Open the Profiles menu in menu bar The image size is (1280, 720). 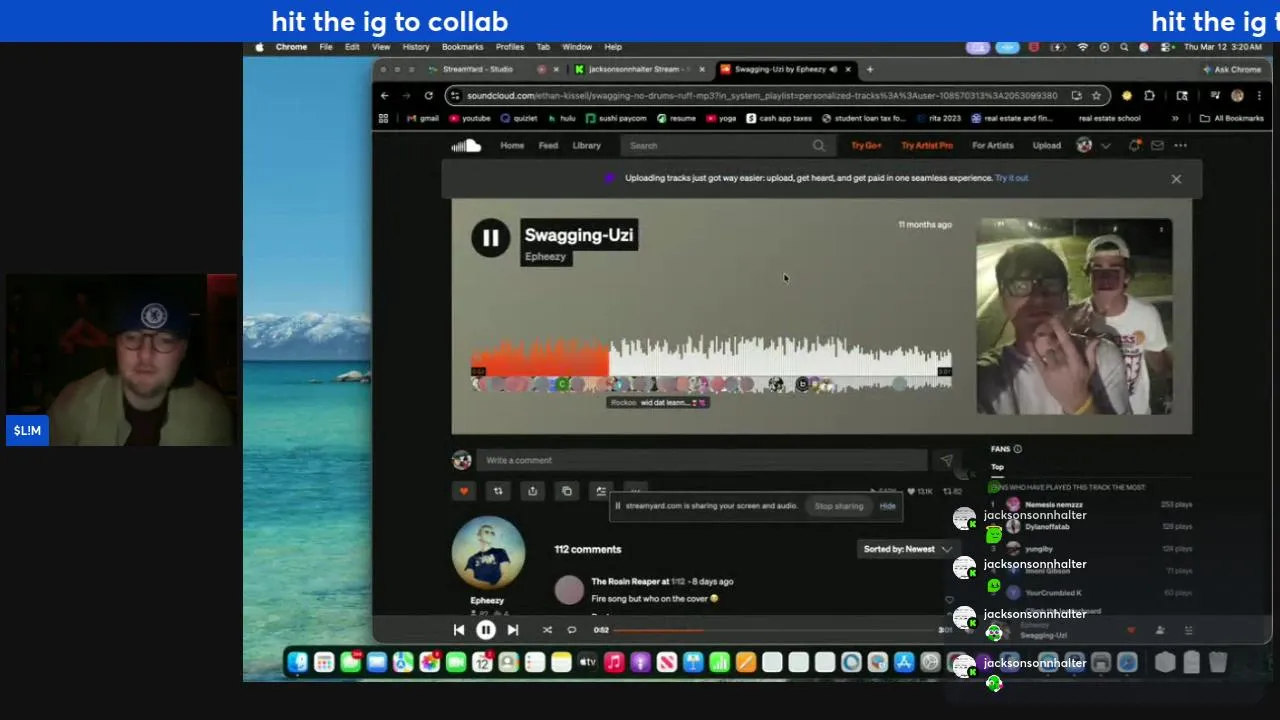[x=510, y=47]
